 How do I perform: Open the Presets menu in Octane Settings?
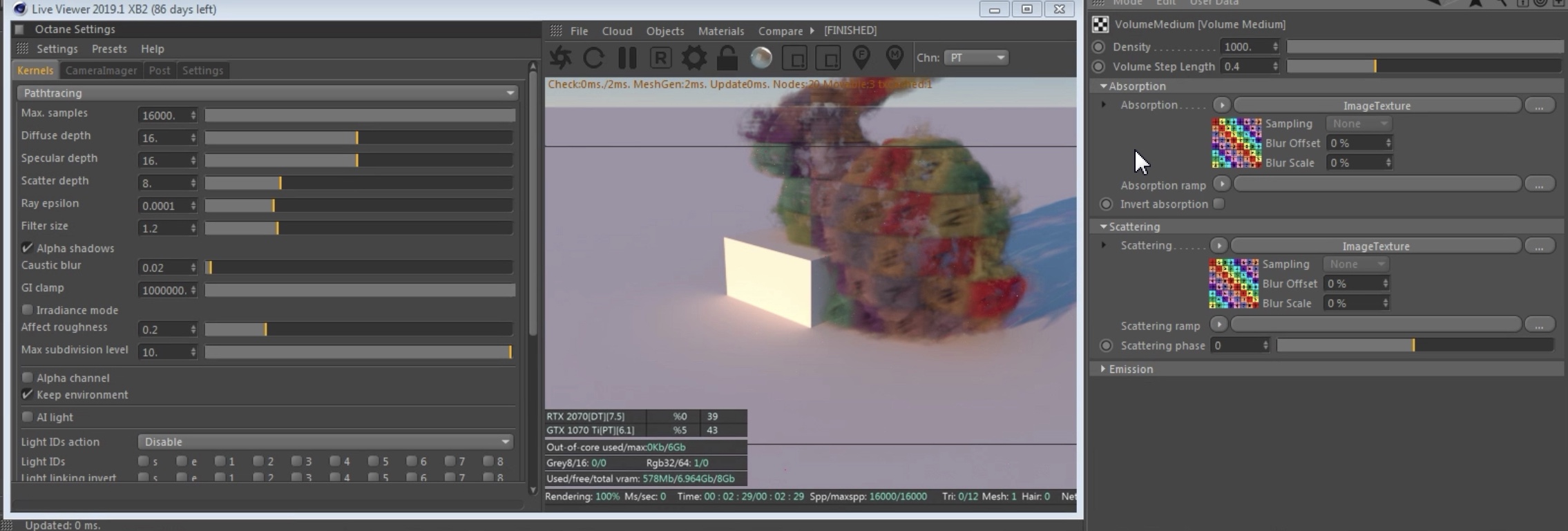point(109,49)
